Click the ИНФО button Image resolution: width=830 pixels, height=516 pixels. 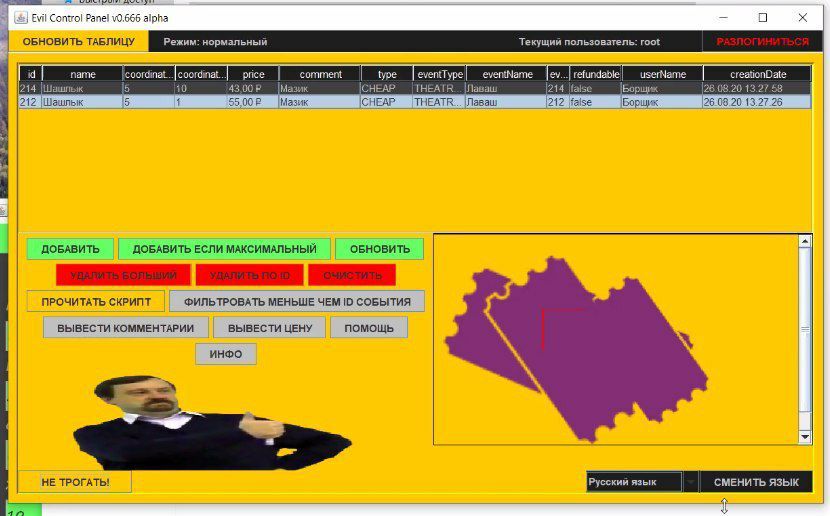(x=226, y=354)
